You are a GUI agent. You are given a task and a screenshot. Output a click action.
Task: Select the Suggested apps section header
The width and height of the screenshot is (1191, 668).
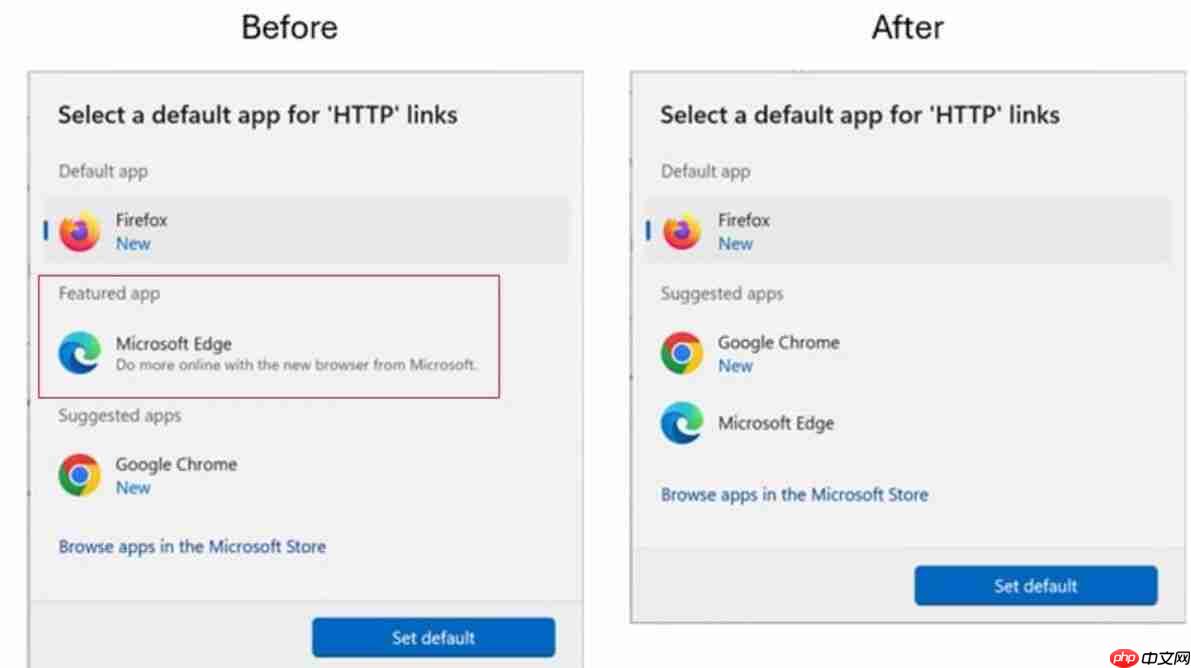click(120, 416)
